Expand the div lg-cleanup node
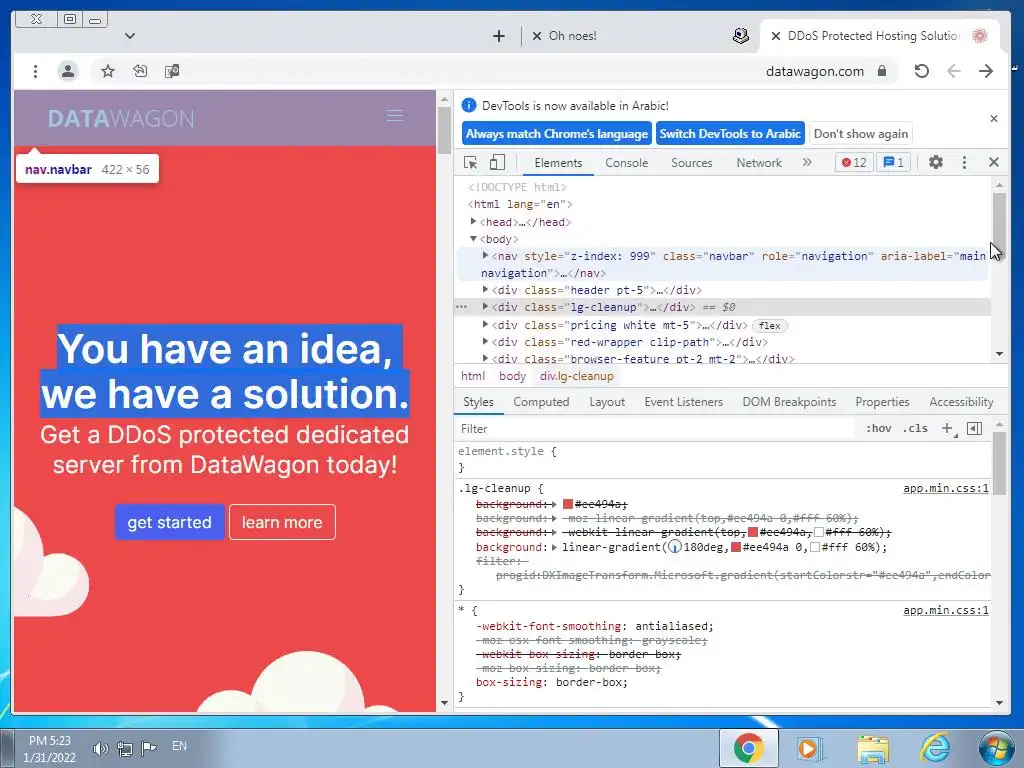The image size is (1024, 768). 485,307
